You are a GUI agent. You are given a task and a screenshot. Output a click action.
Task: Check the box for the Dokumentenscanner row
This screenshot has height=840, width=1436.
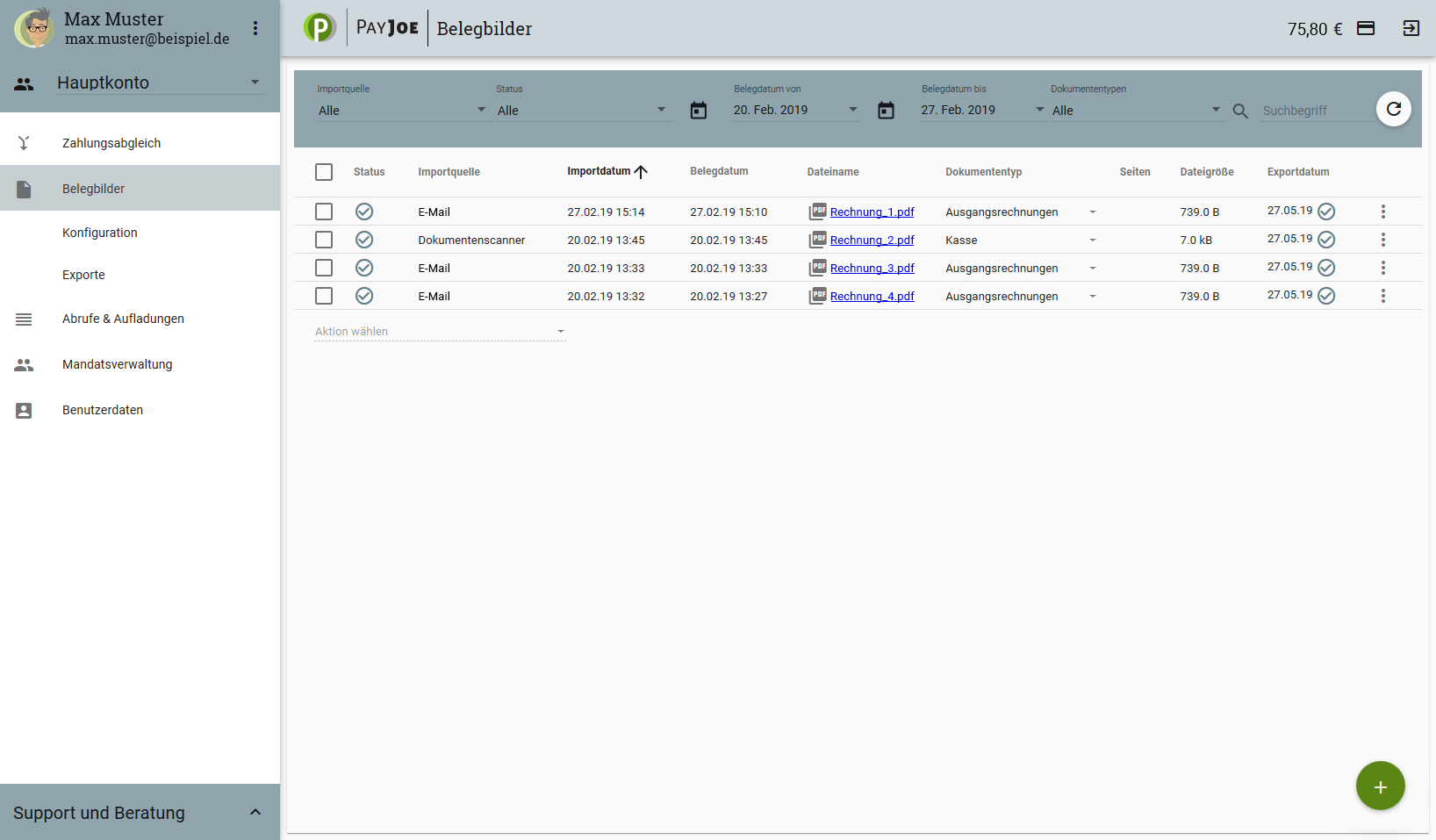[324, 240]
